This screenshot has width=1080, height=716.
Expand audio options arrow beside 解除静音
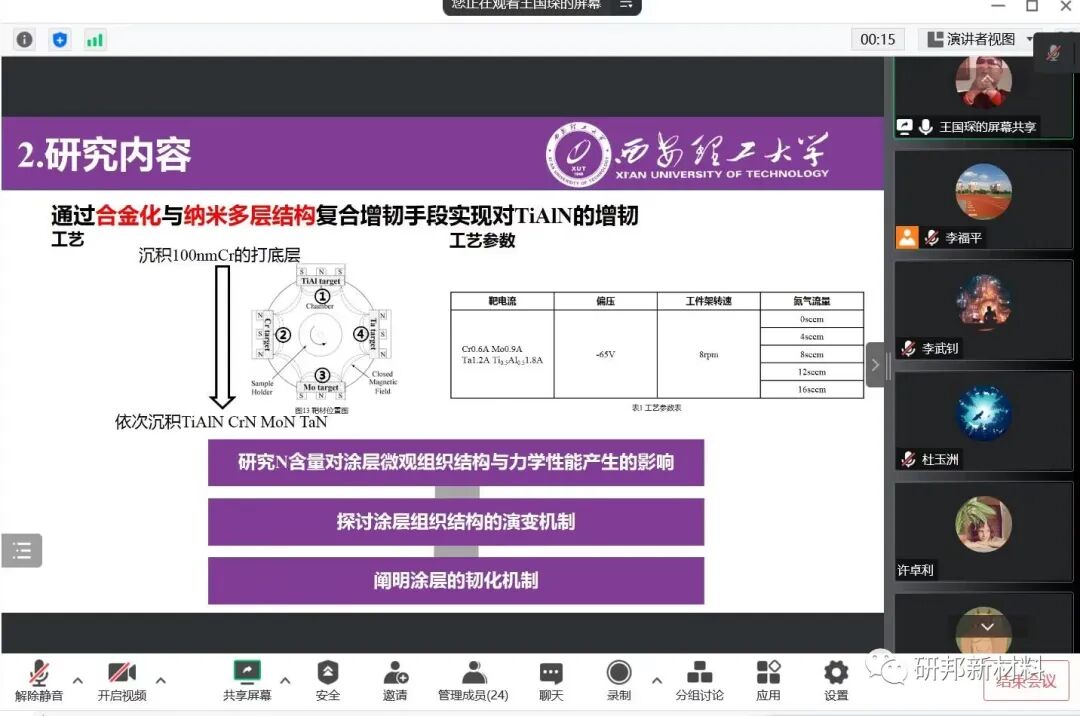click(78, 680)
